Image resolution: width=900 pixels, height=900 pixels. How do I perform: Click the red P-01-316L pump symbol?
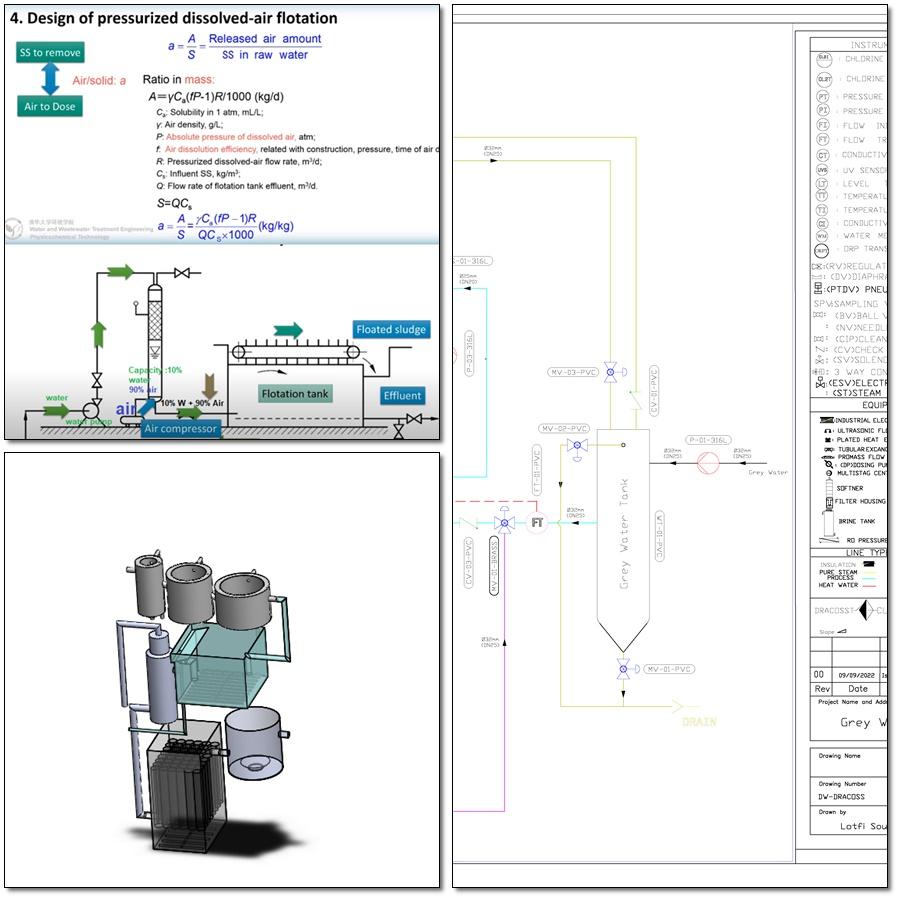(708, 462)
